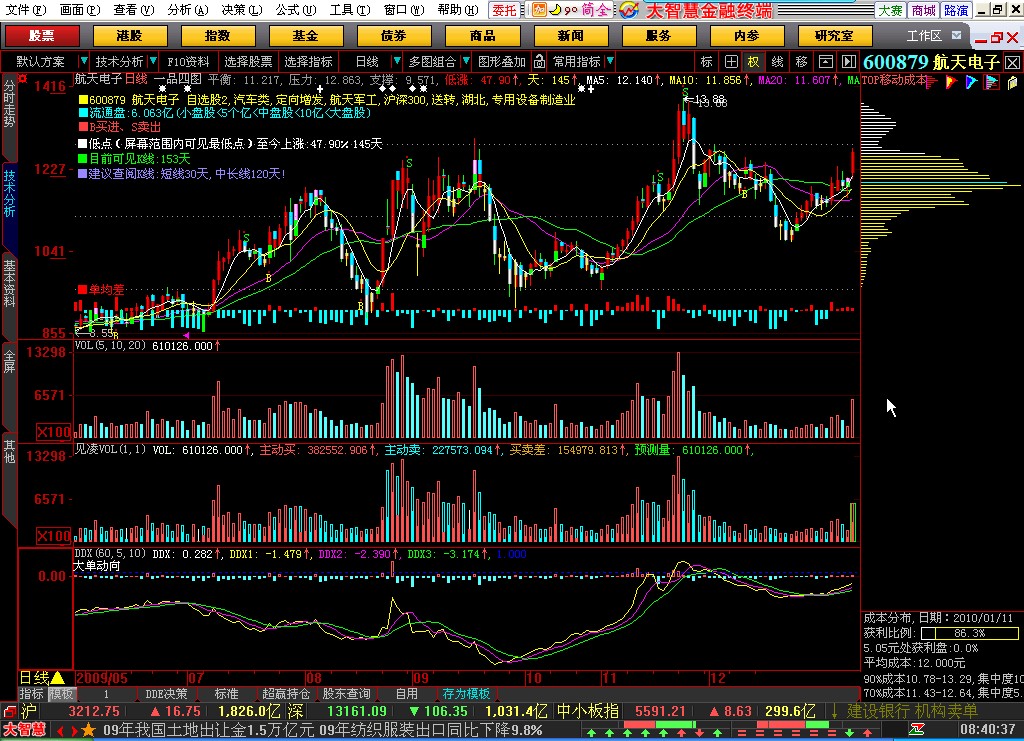
Task: Close the 600879 航天电子 side panel
Action: pyautogui.click(x=1012, y=63)
